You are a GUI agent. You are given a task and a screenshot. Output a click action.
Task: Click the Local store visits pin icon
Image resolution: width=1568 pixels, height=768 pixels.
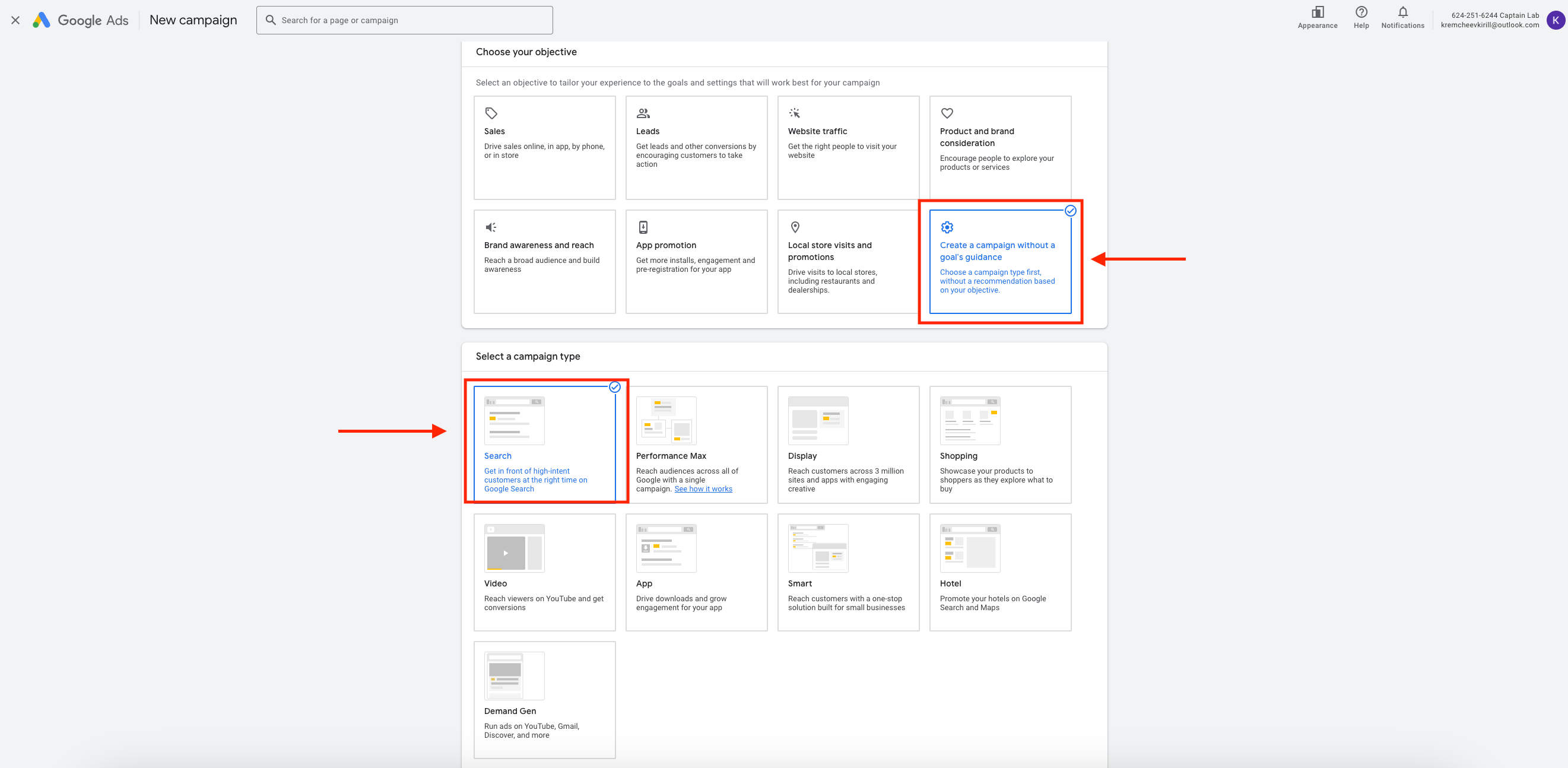pyautogui.click(x=794, y=227)
